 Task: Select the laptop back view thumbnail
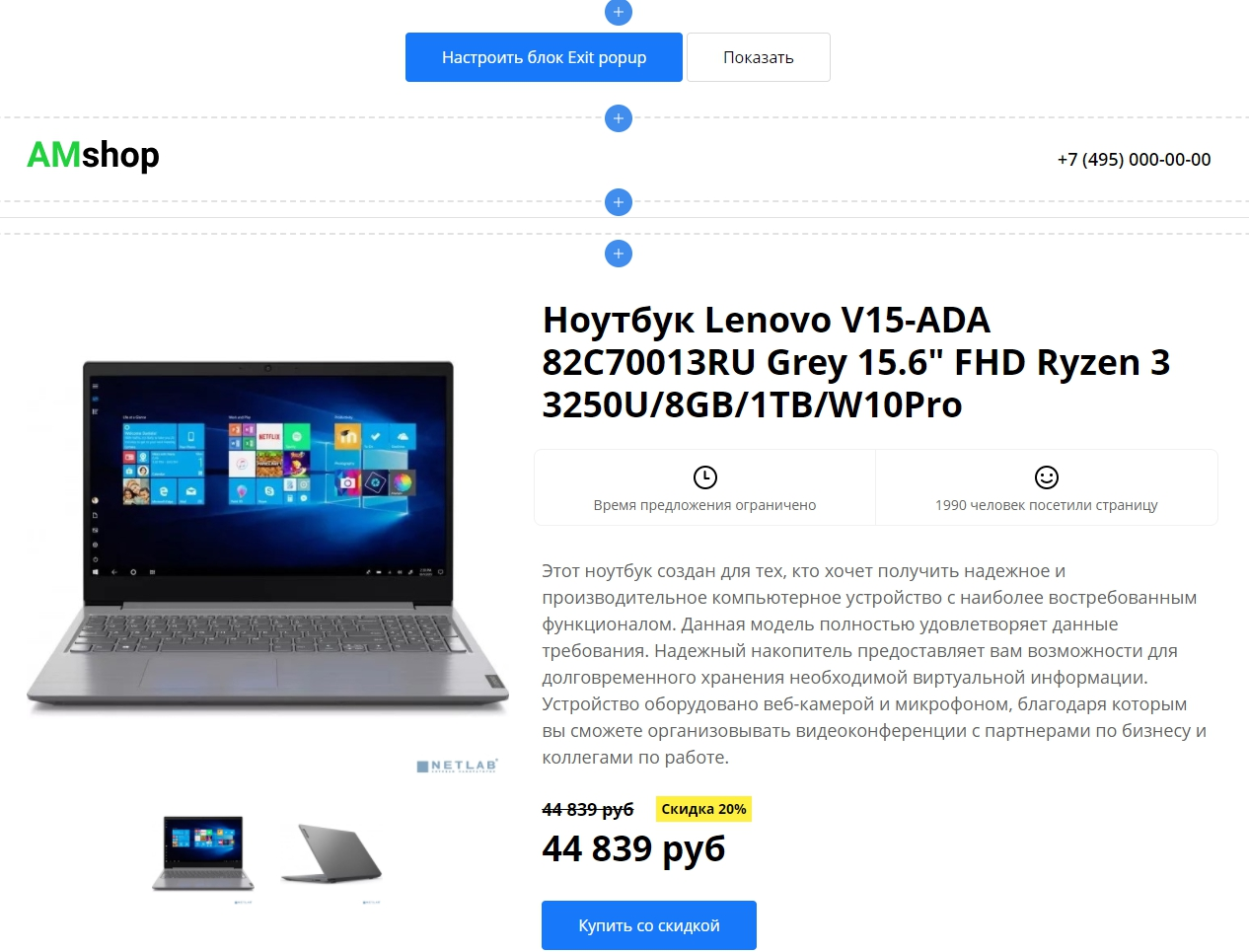point(331,854)
